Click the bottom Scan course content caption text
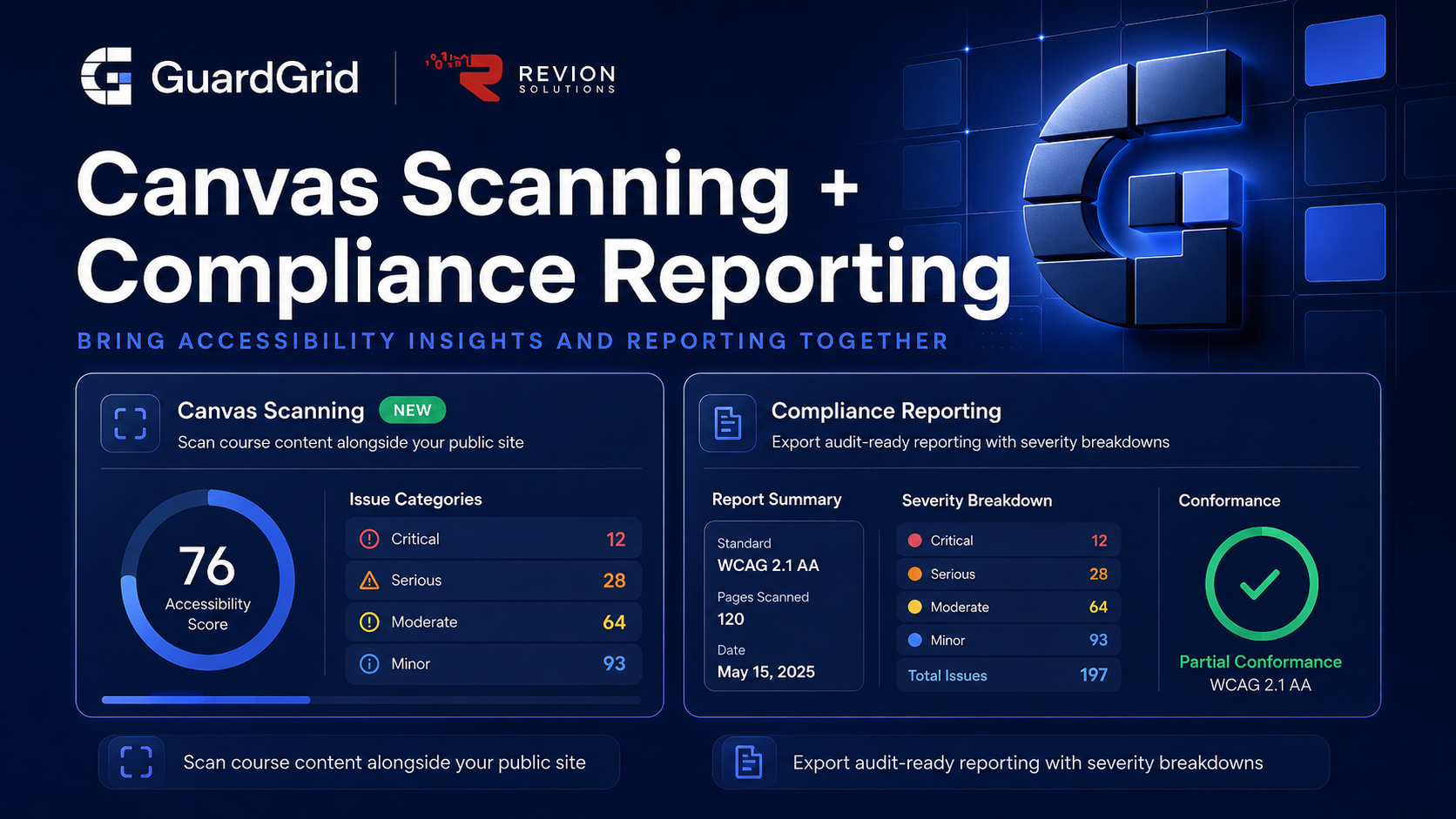 point(384,762)
